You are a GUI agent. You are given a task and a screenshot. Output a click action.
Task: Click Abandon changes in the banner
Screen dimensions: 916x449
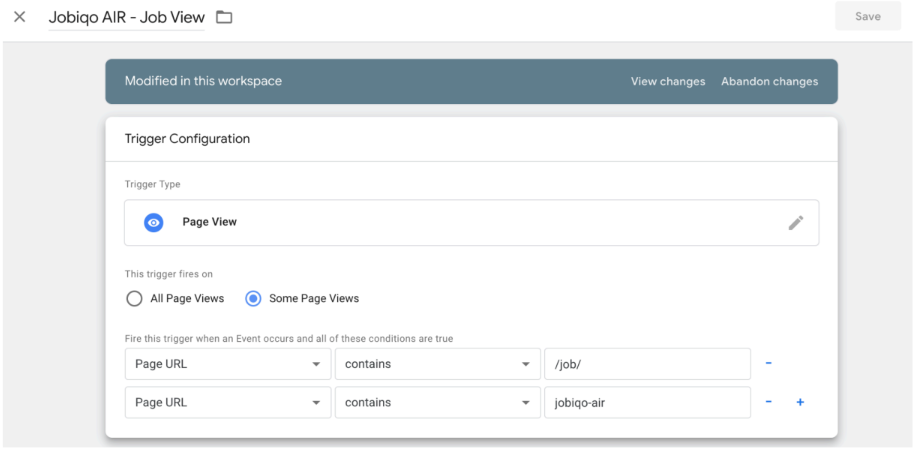coord(769,81)
